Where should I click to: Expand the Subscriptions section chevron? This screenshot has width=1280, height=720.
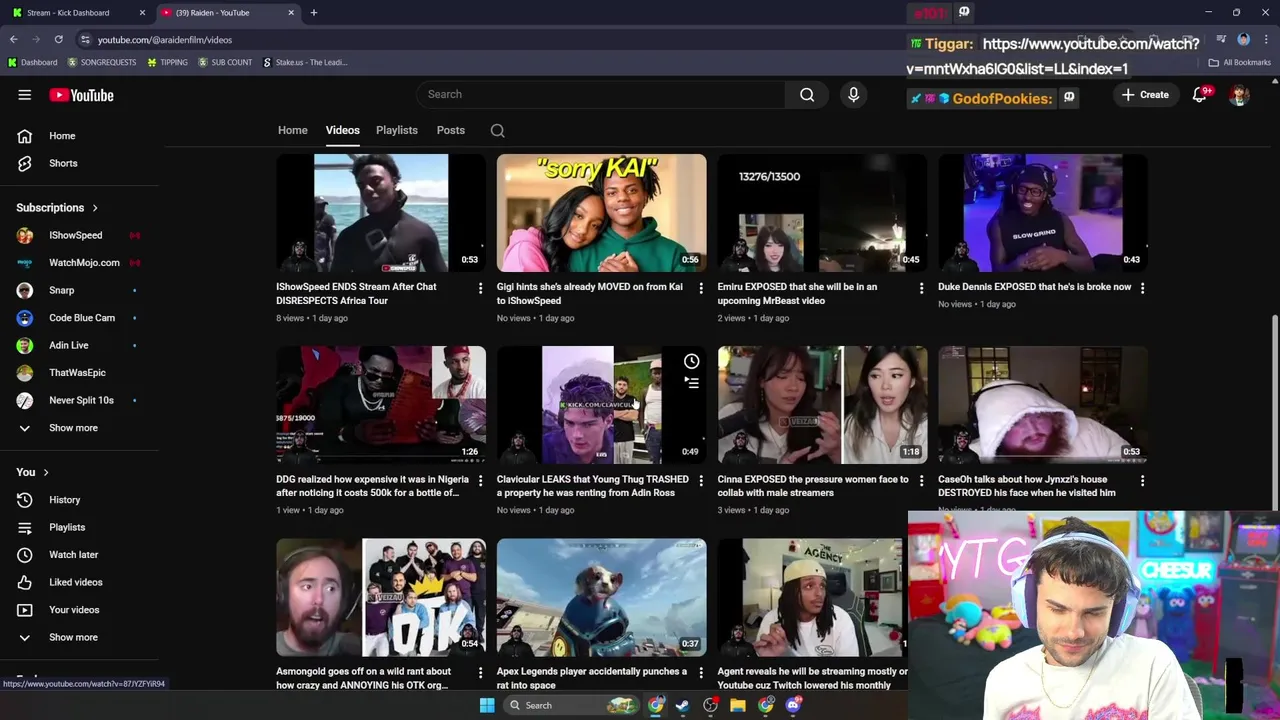(95, 208)
